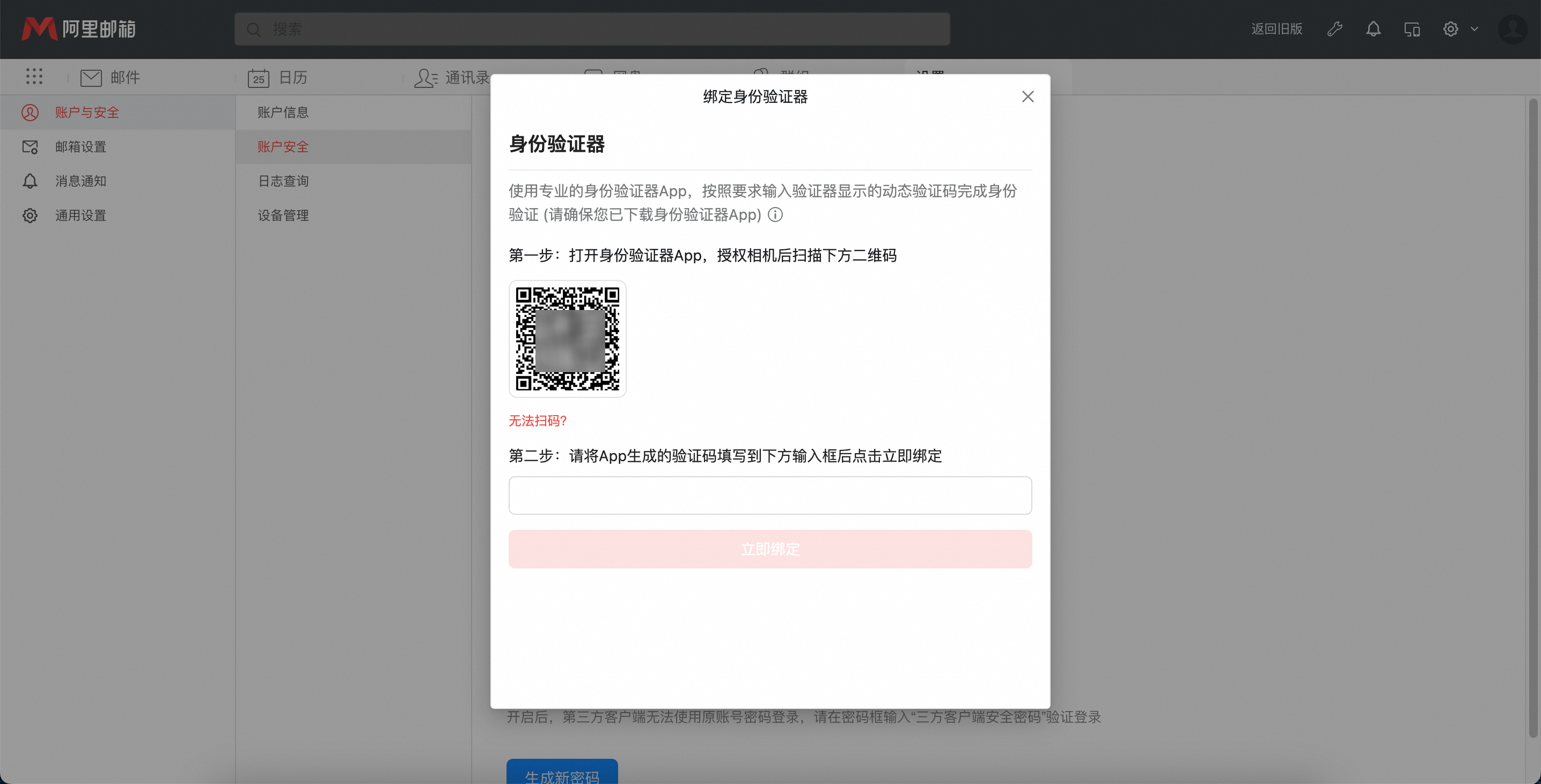Viewport: 1541px width, 784px height.
Task: Open 账户安全 submenu item
Action: coord(354,146)
